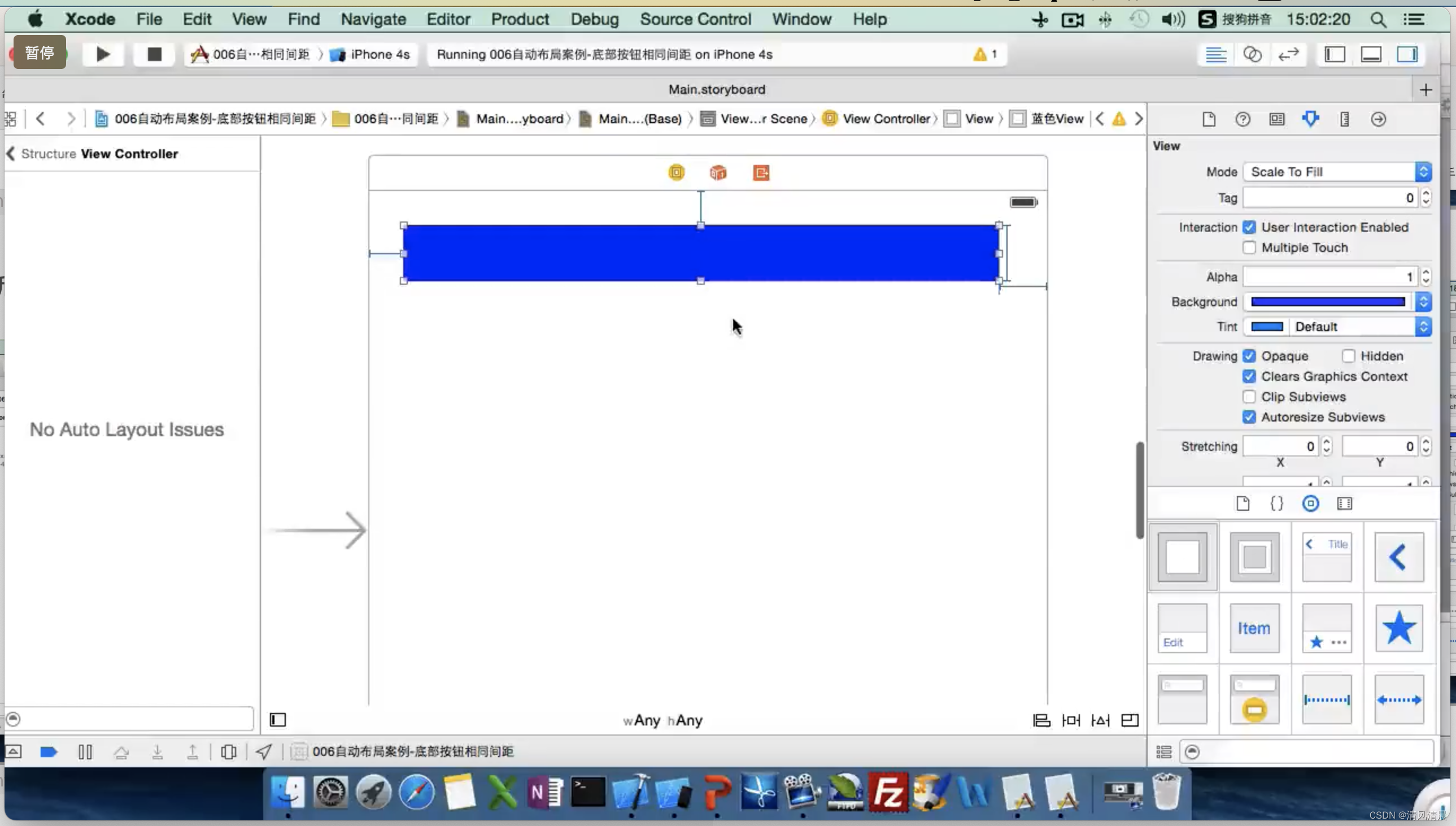Expand the Mode dropdown showing Scale To Fill
The width and height of the screenshot is (1456, 826).
tap(1424, 171)
